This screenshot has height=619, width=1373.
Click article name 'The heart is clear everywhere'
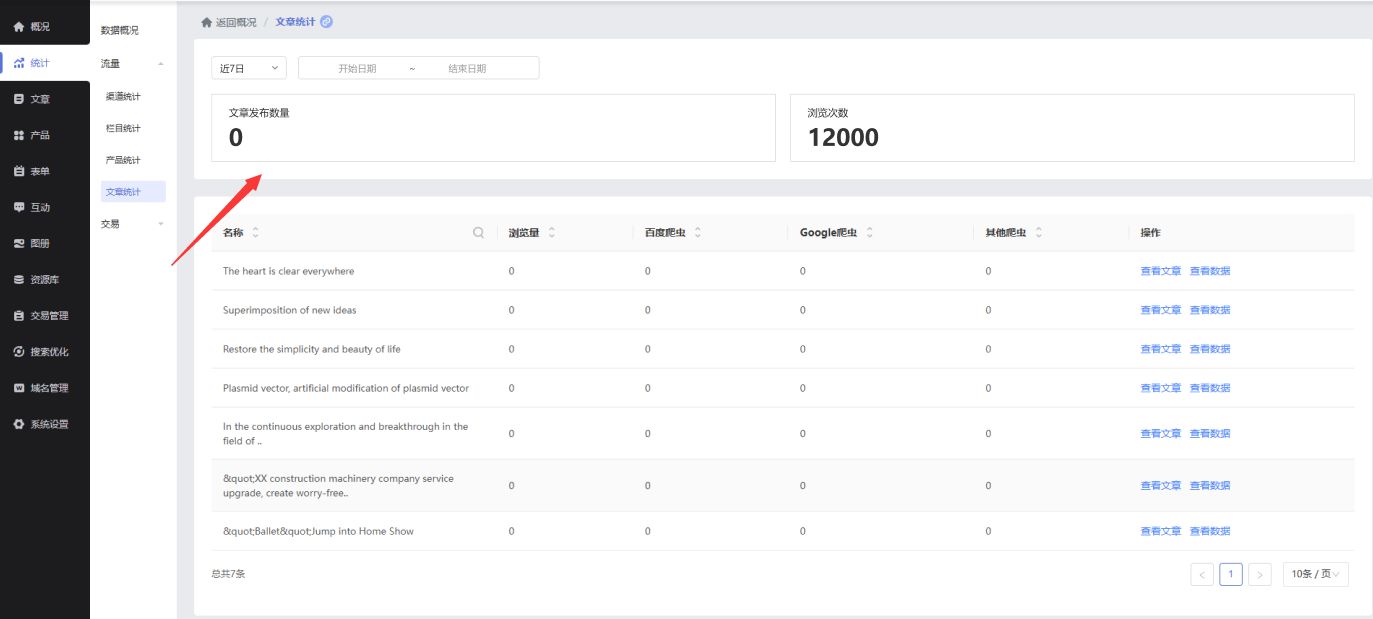tap(288, 271)
